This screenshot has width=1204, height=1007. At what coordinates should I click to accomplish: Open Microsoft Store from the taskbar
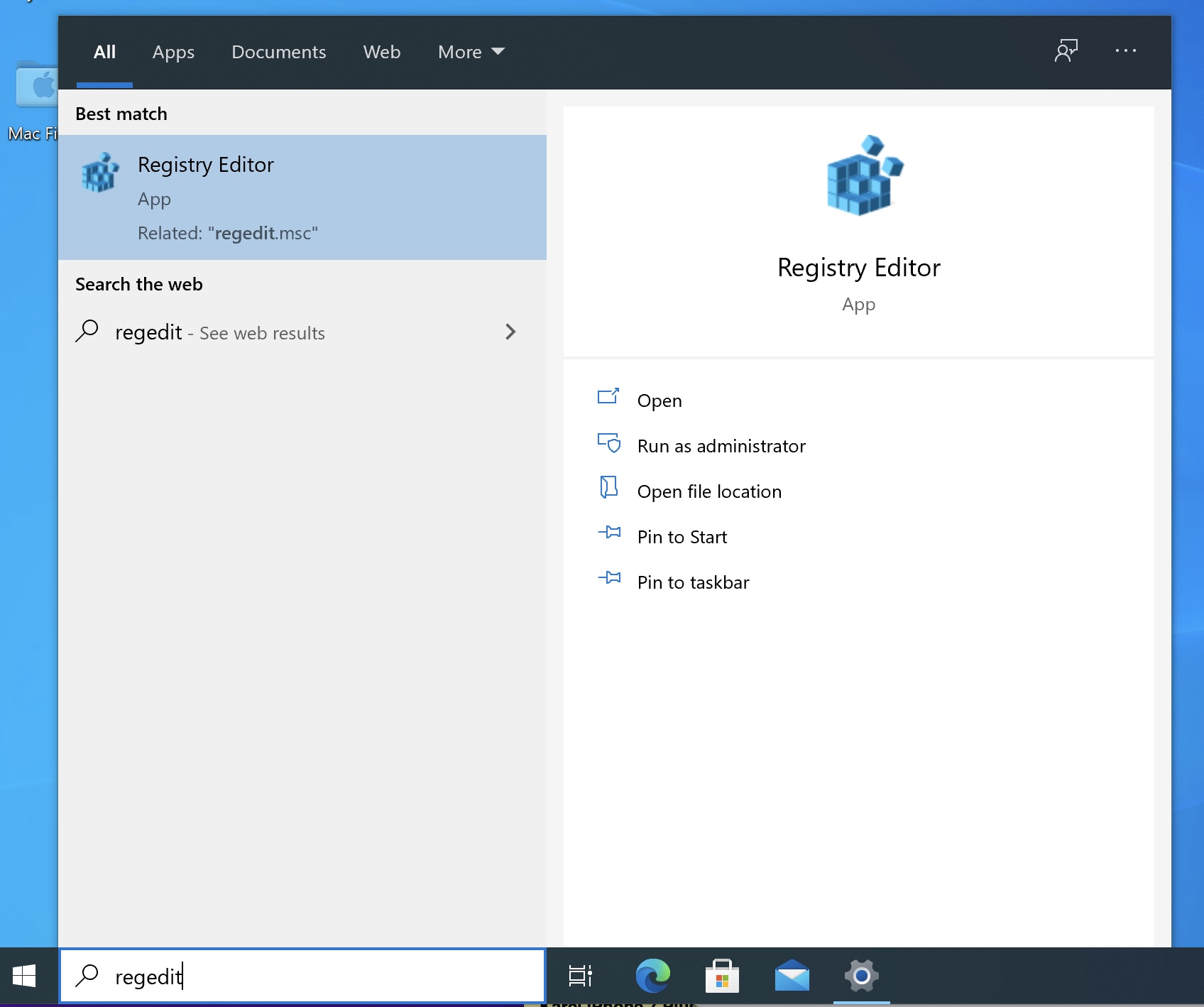(x=722, y=976)
